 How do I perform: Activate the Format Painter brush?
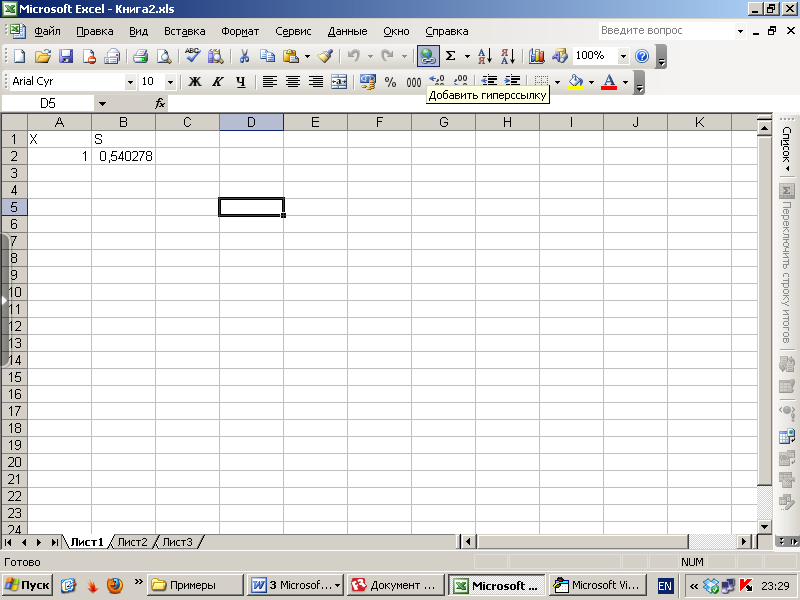point(326,56)
